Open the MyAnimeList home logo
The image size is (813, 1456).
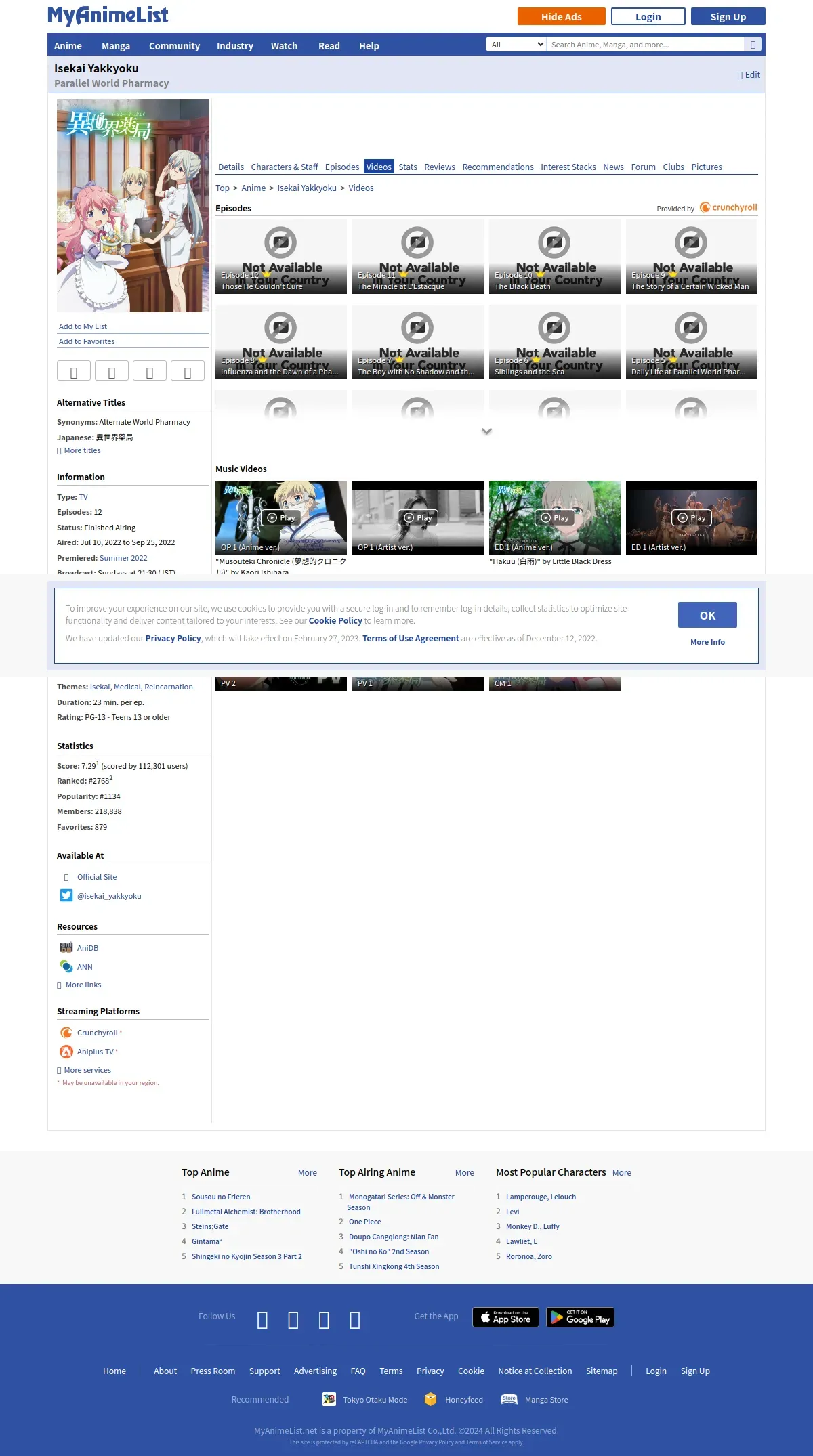pyautogui.click(x=108, y=16)
